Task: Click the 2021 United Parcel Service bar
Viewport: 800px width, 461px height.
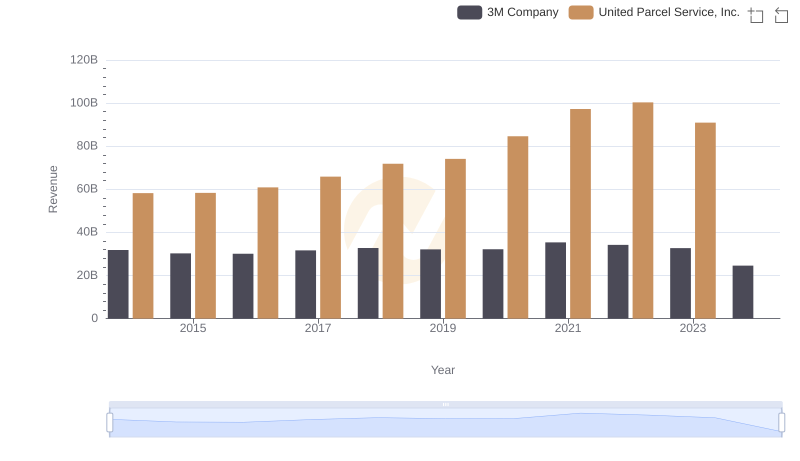Action: (581, 214)
